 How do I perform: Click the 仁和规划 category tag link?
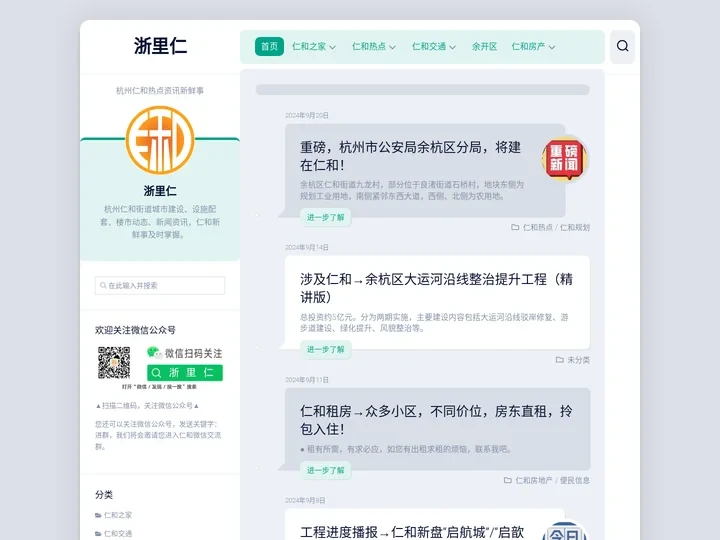(575, 227)
